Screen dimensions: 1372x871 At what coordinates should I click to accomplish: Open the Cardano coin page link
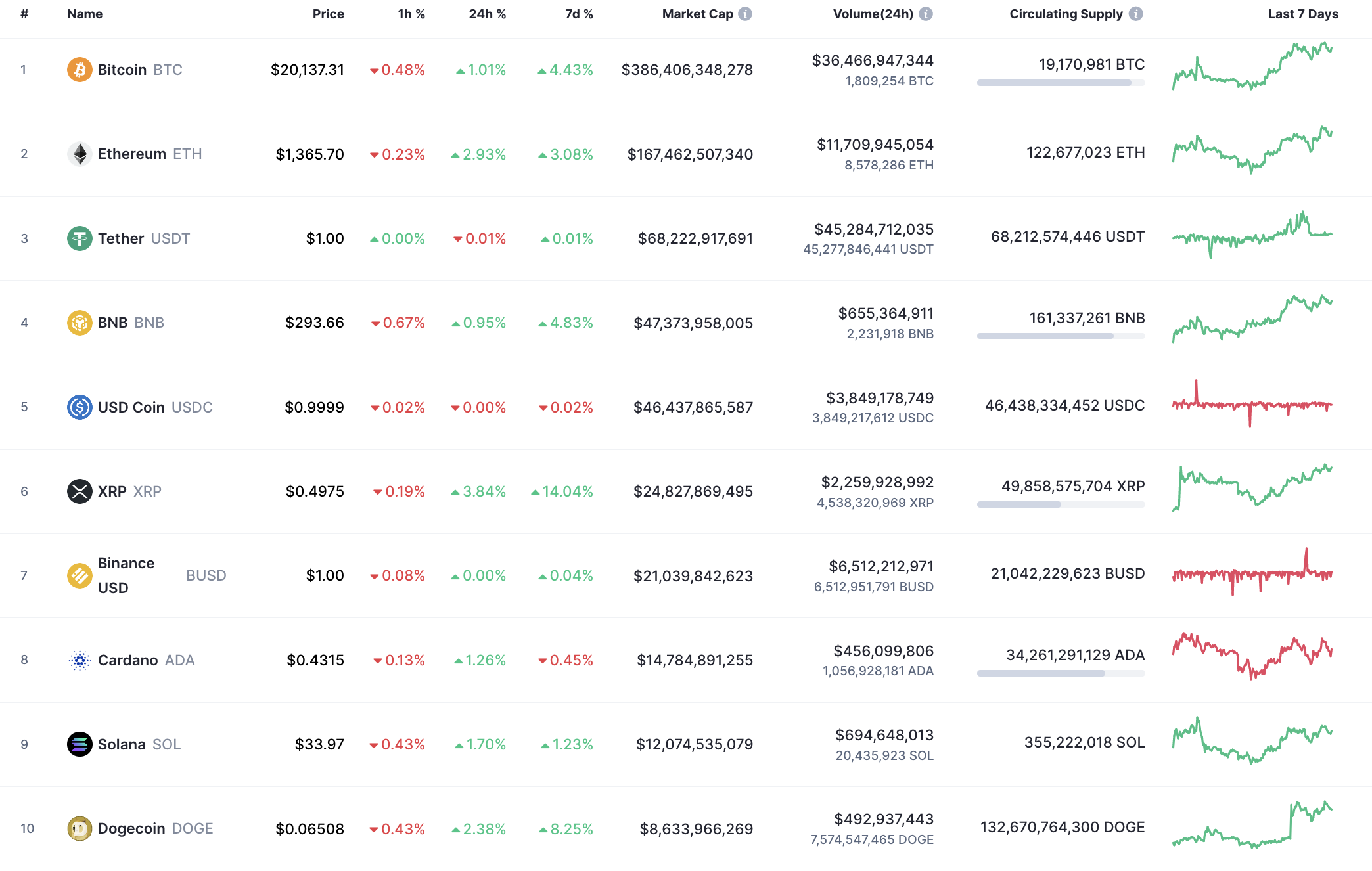(x=128, y=659)
